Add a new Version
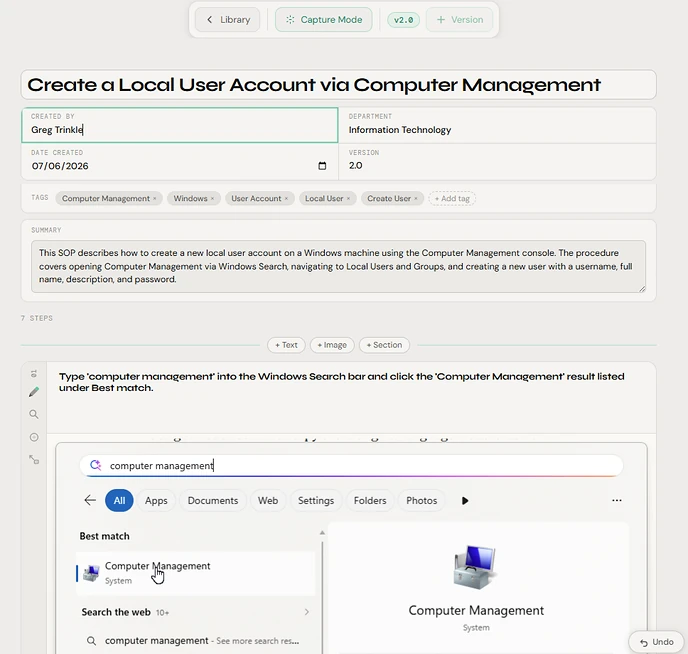 click(459, 20)
